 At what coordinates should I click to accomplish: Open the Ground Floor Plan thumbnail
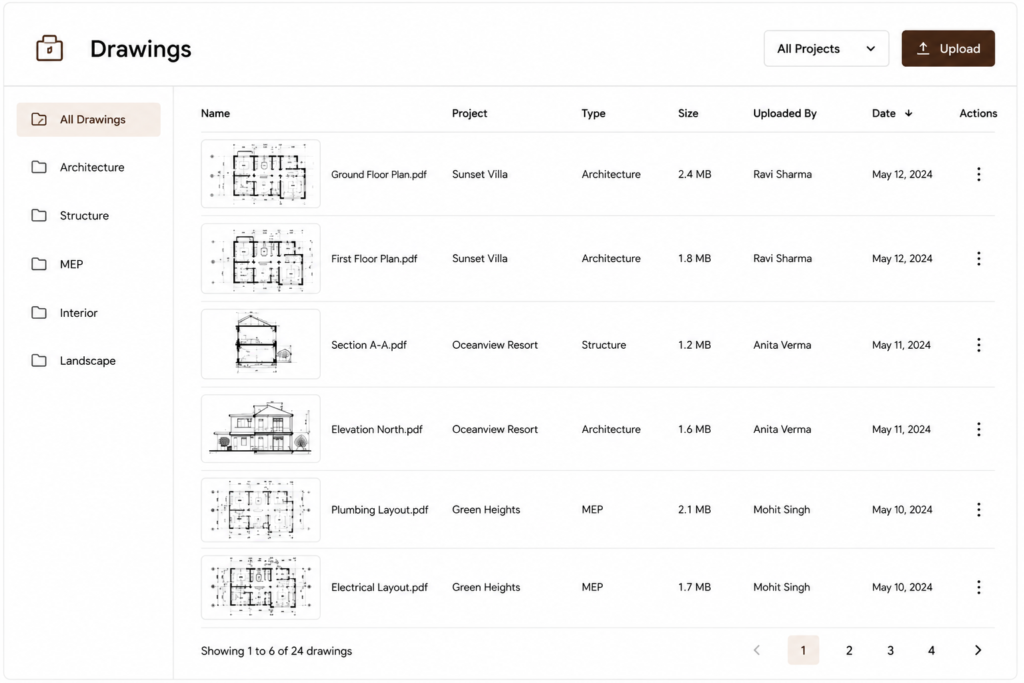point(261,174)
